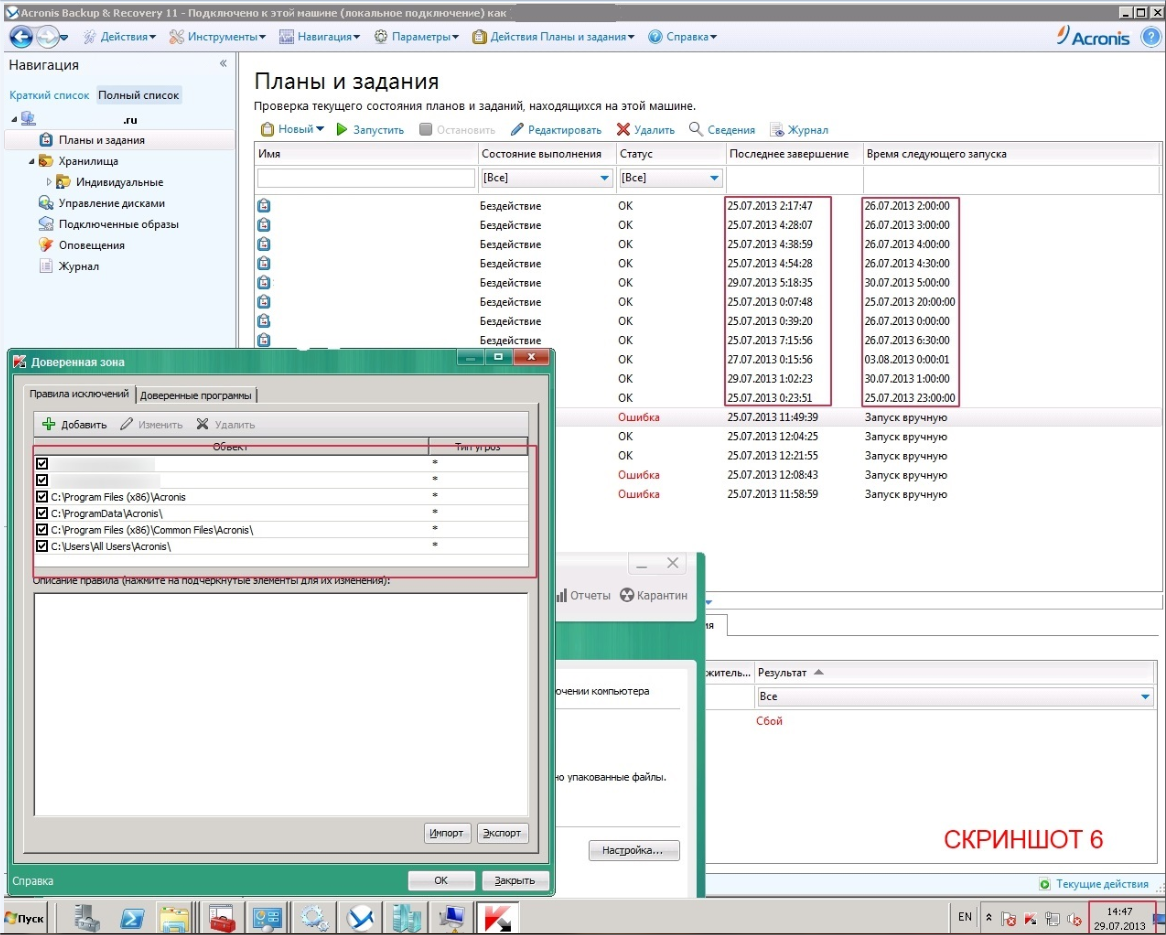
Task: Expand the Result (Результат) filter dropdown
Action: tap(1145, 696)
